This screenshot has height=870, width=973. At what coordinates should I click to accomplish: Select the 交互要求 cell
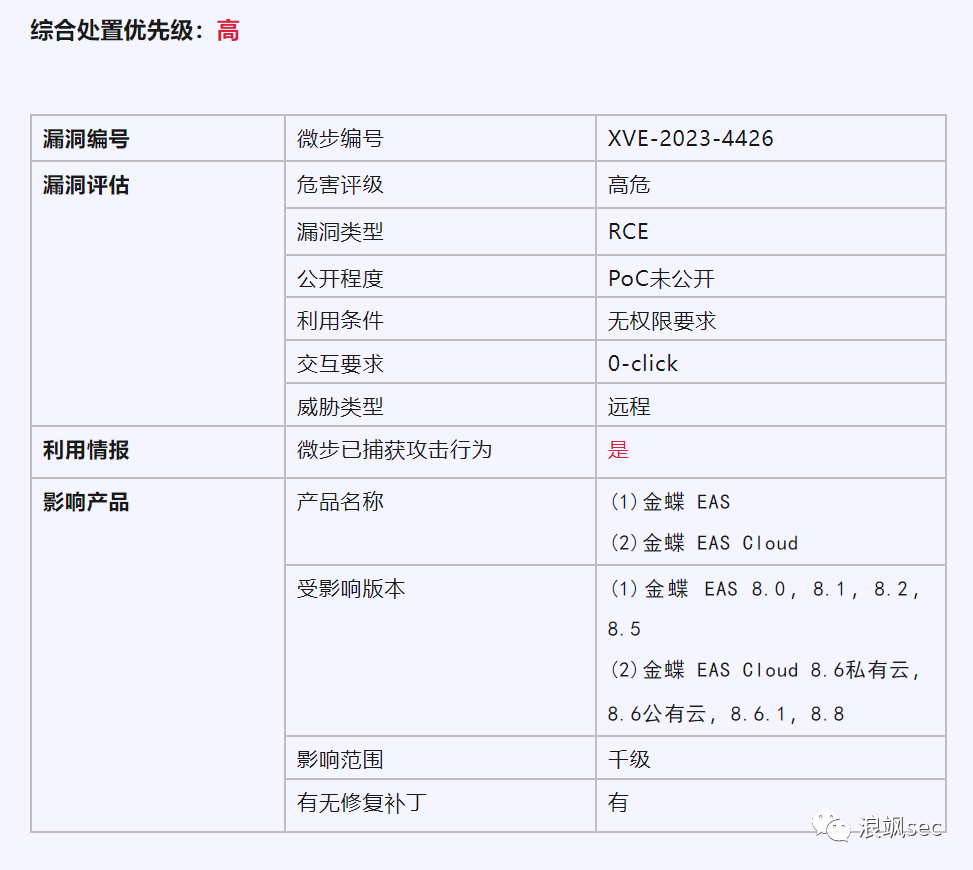(440, 362)
